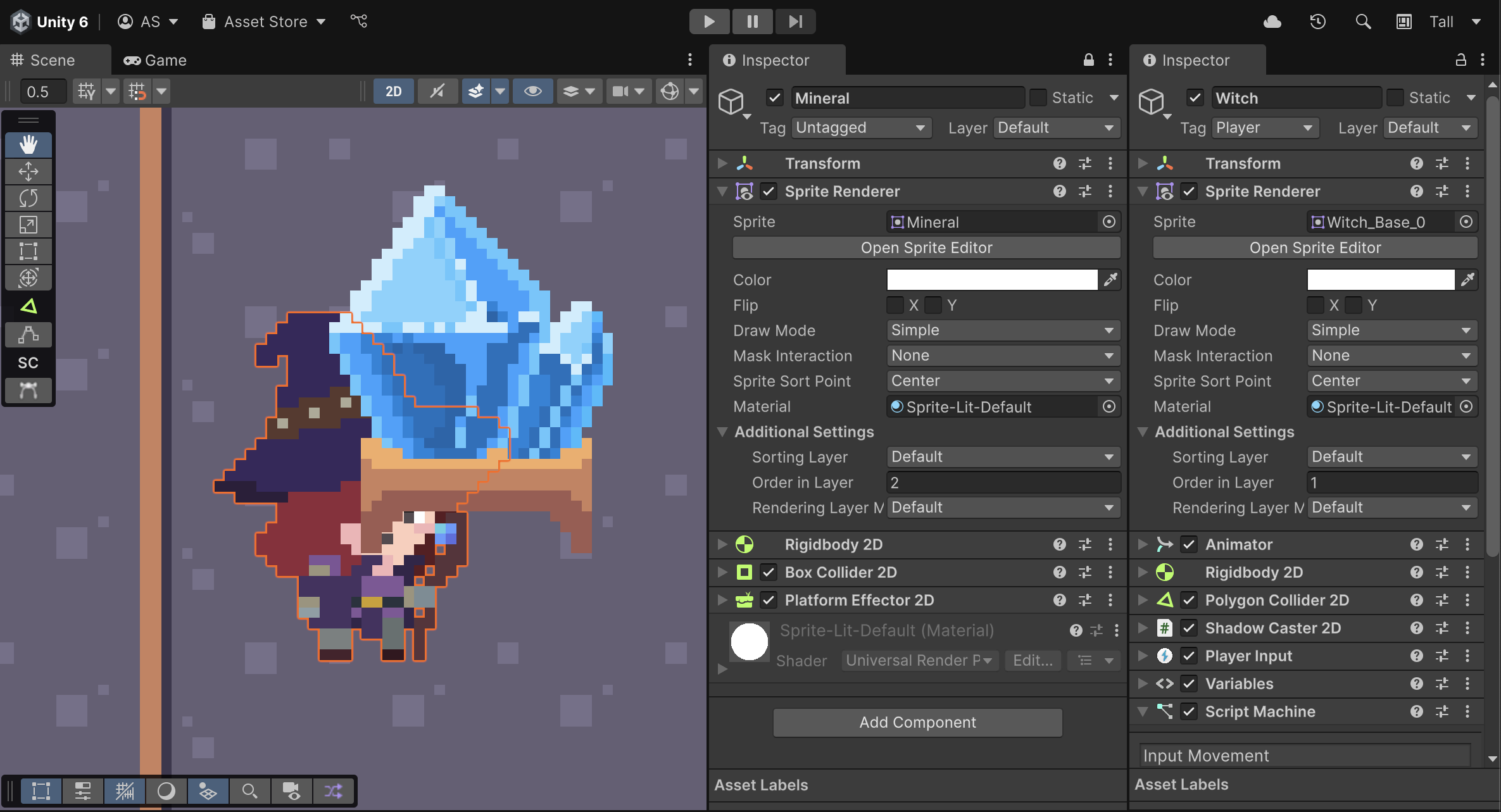The width and height of the screenshot is (1501, 812).
Task: Pick Mineral color with eyedropper
Action: (1110, 280)
